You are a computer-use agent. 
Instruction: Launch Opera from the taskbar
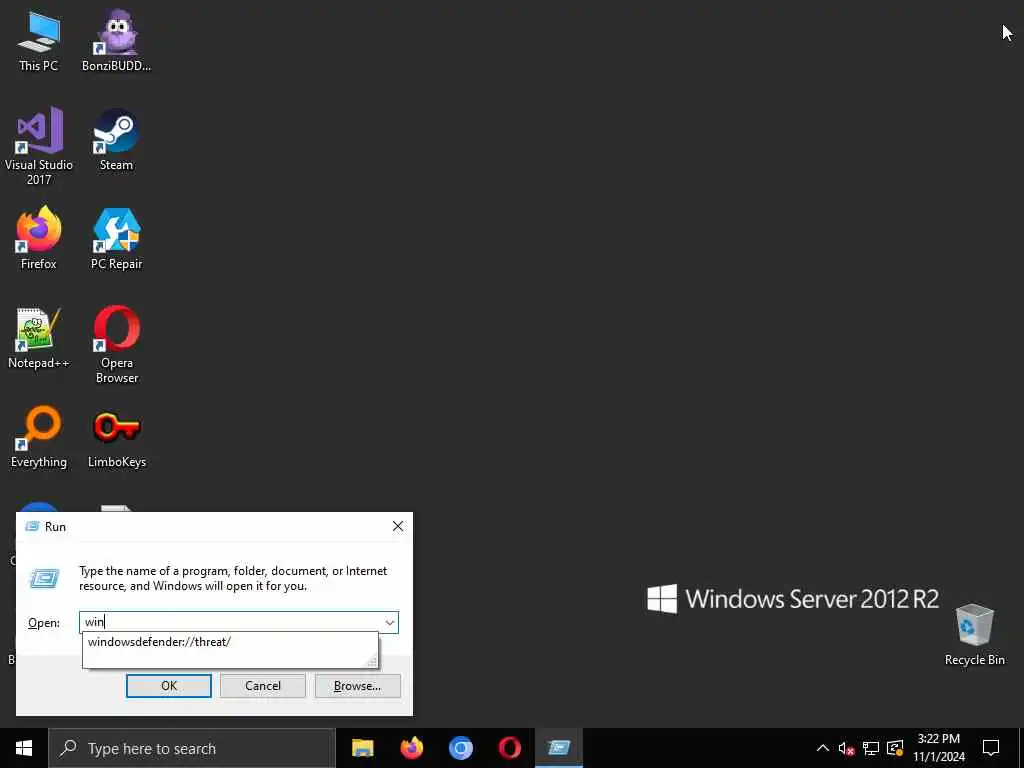click(509, 748)
